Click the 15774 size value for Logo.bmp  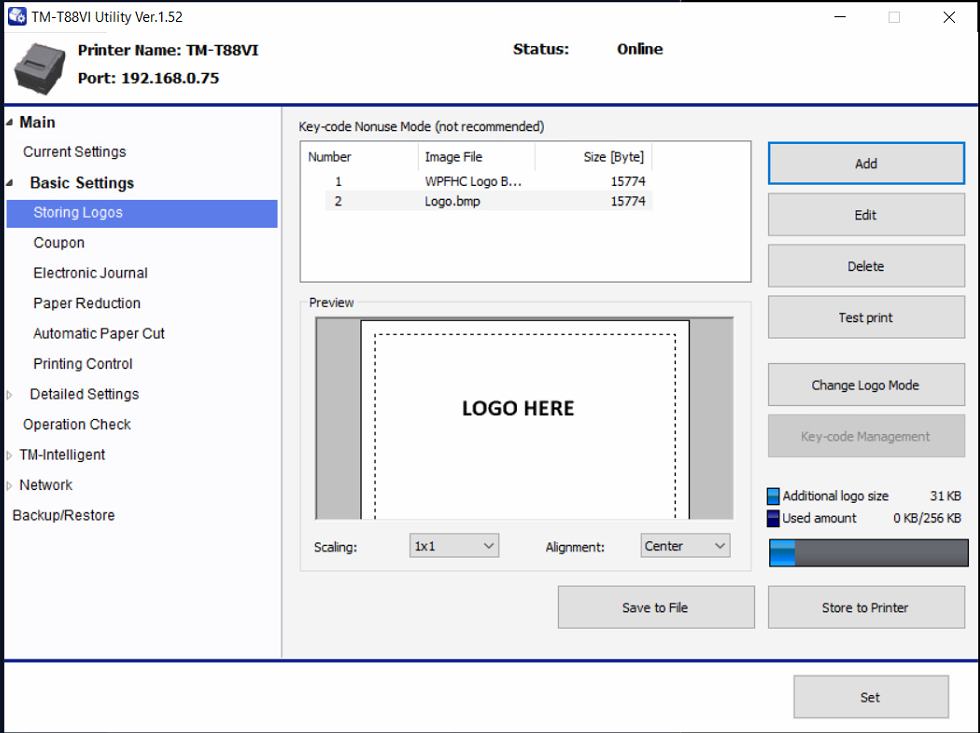pyautogui.click(x=628, y=201)
